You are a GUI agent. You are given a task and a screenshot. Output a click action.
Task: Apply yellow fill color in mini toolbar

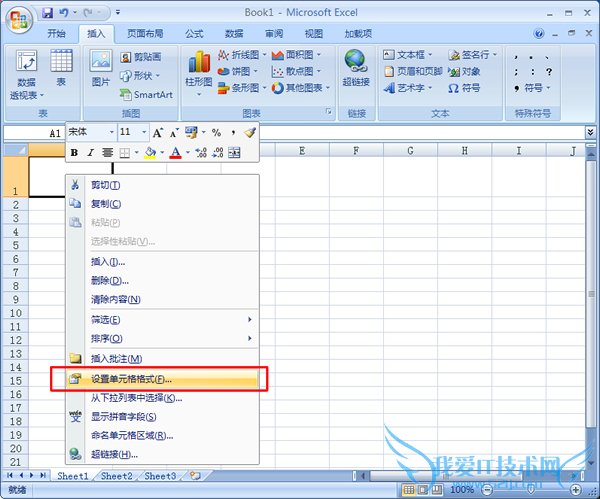[x=150, y=153]
